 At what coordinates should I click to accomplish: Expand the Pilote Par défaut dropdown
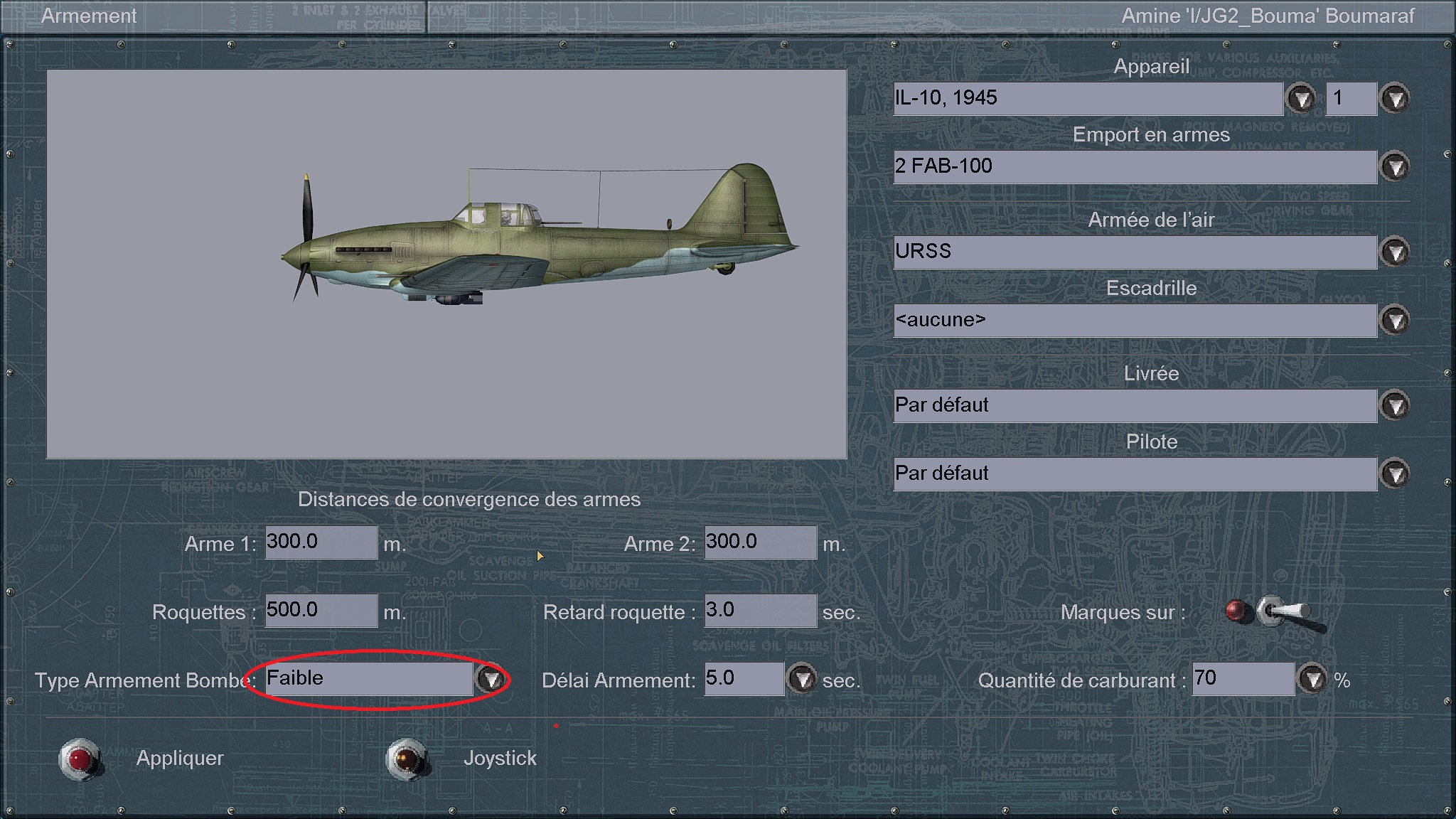click(1394, 473)
